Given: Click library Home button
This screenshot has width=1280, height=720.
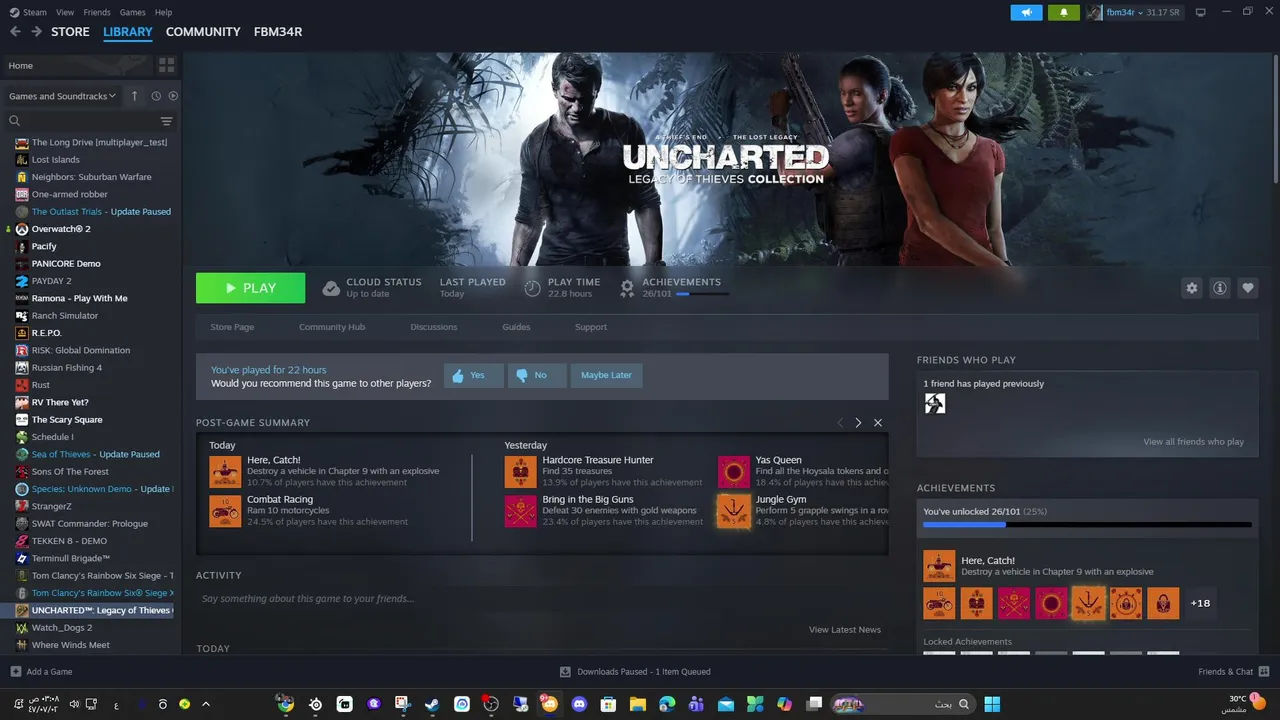Looking at the screenshot, I should pos(79,65).
